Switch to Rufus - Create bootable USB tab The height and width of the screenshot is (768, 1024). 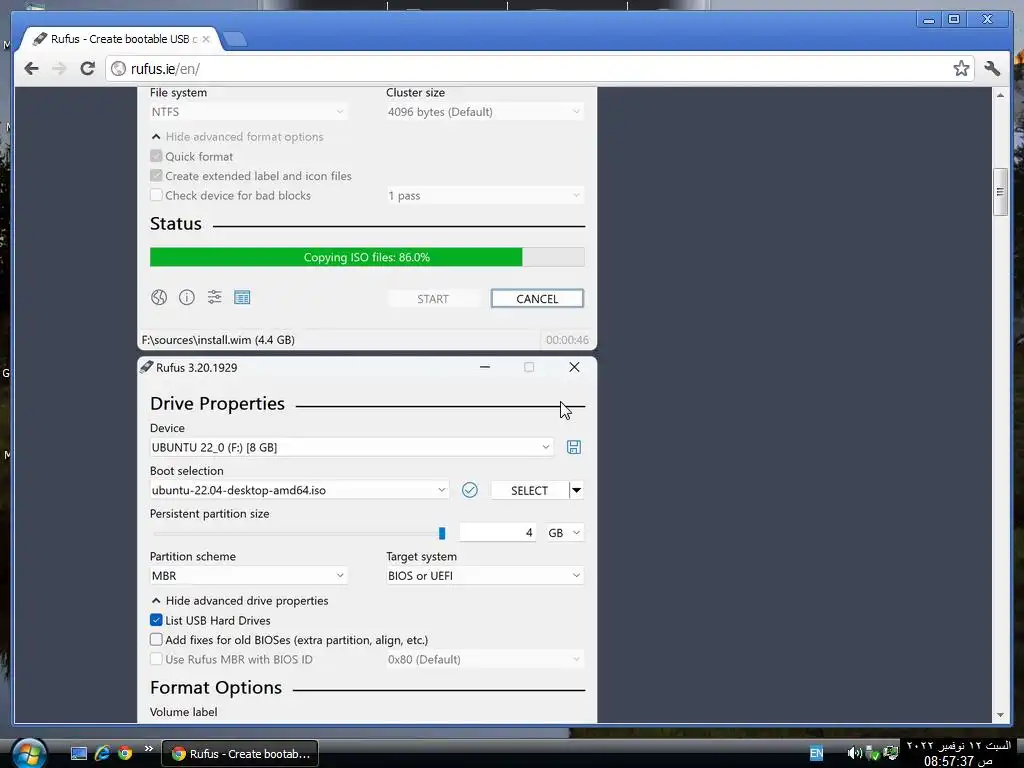(x=121, y=39)
